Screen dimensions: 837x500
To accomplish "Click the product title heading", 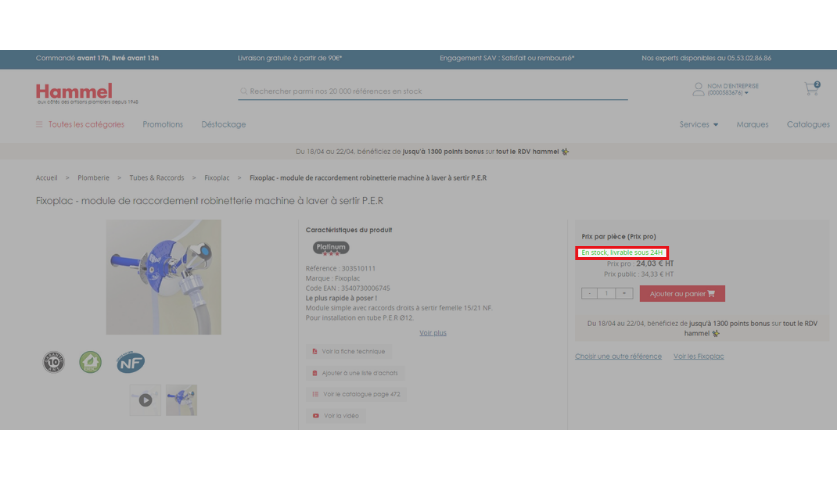I will tap(209, 201).
